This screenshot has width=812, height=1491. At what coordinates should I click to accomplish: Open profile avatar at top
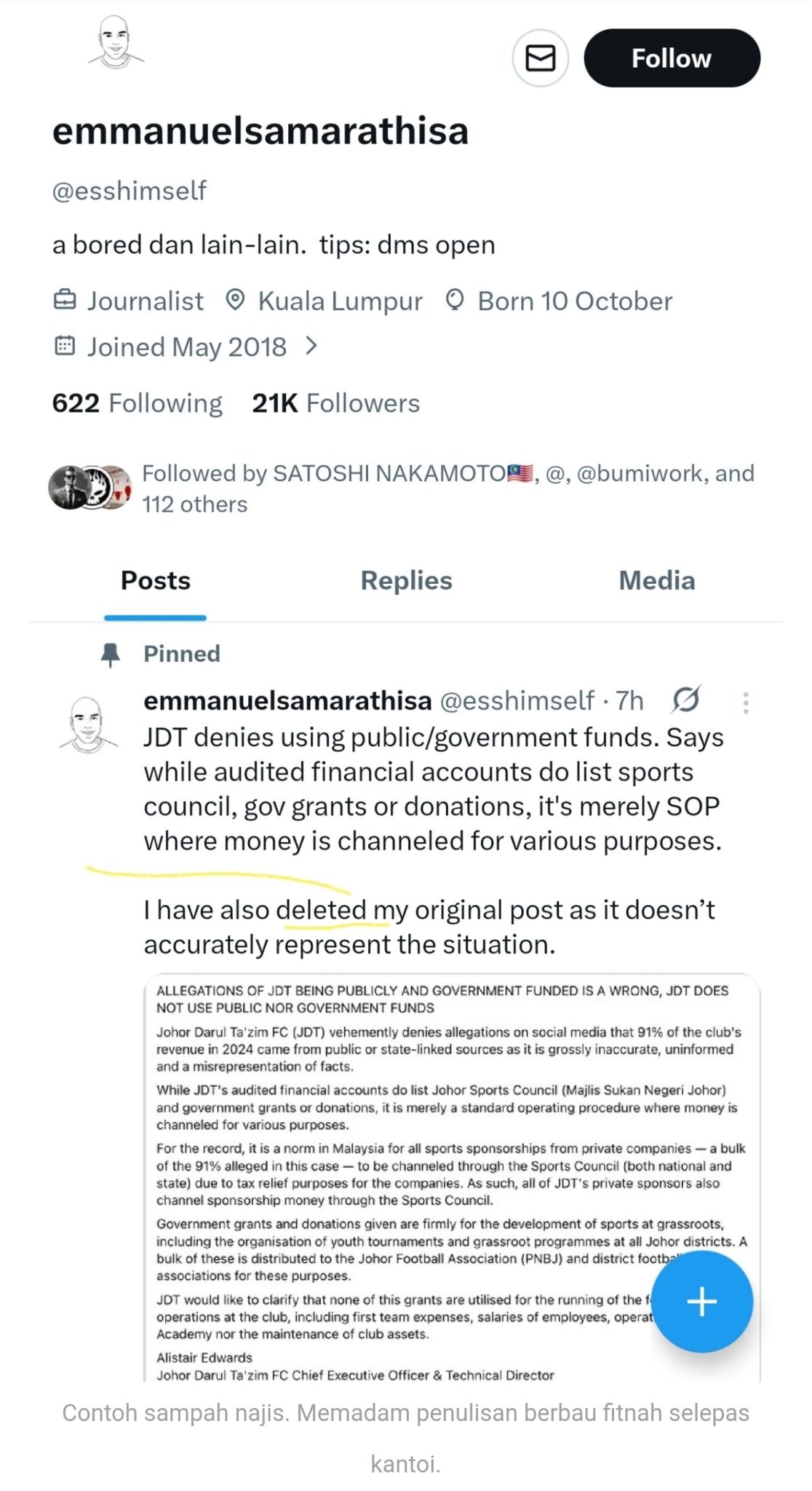[x=115, y=44]
